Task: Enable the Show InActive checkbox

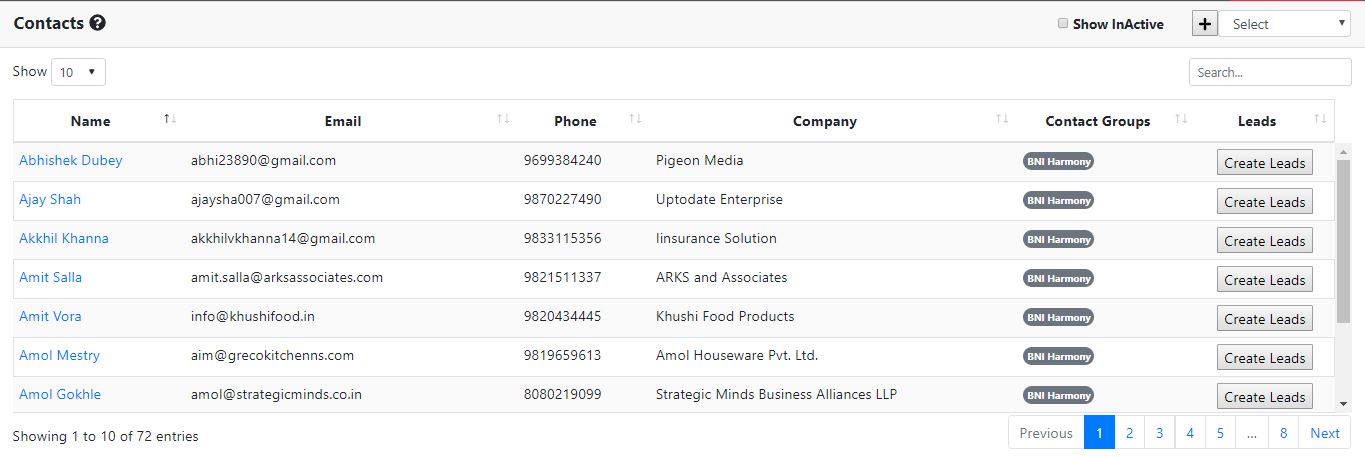Action: pos(1063,23)
